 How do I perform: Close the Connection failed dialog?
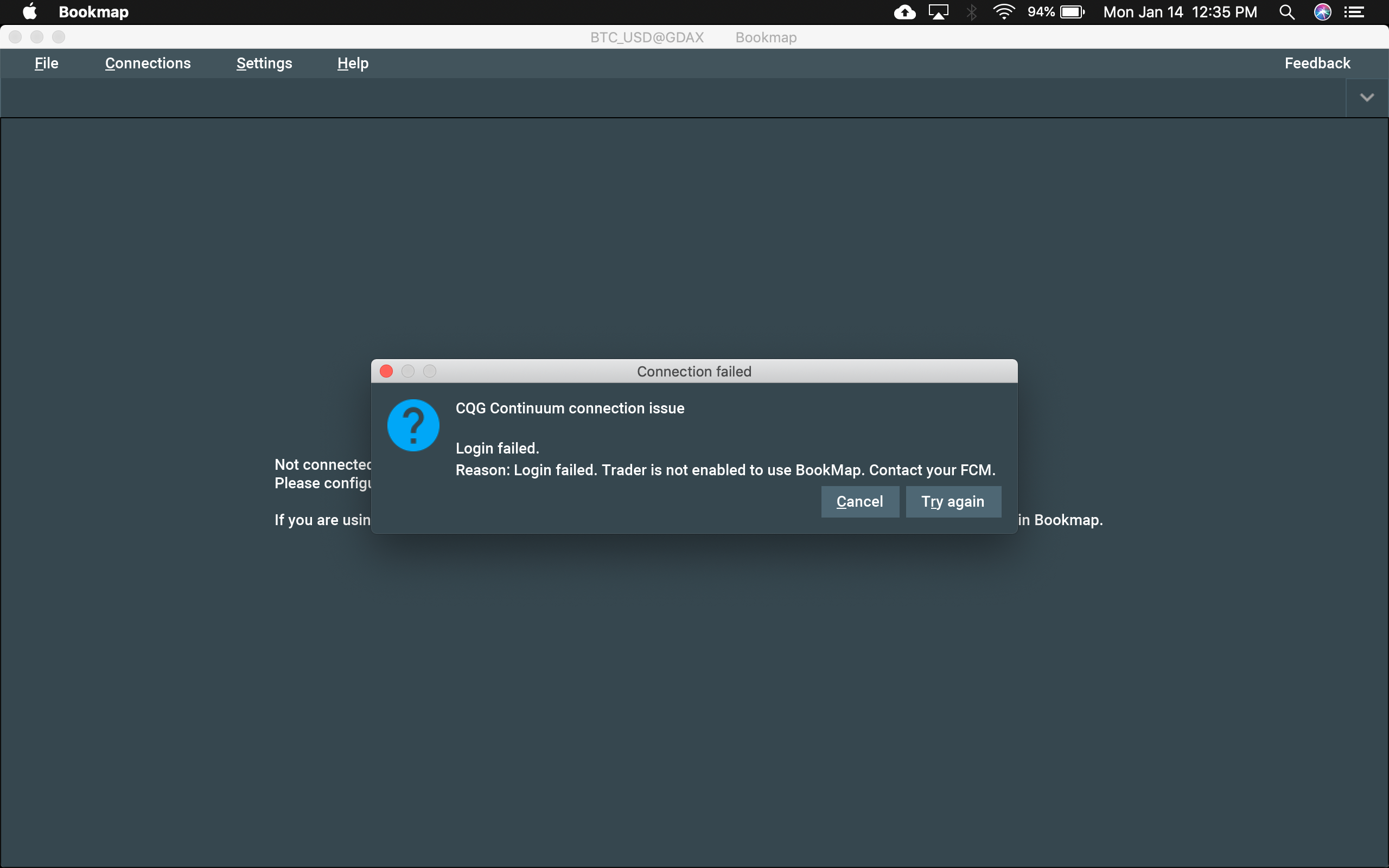386,372
